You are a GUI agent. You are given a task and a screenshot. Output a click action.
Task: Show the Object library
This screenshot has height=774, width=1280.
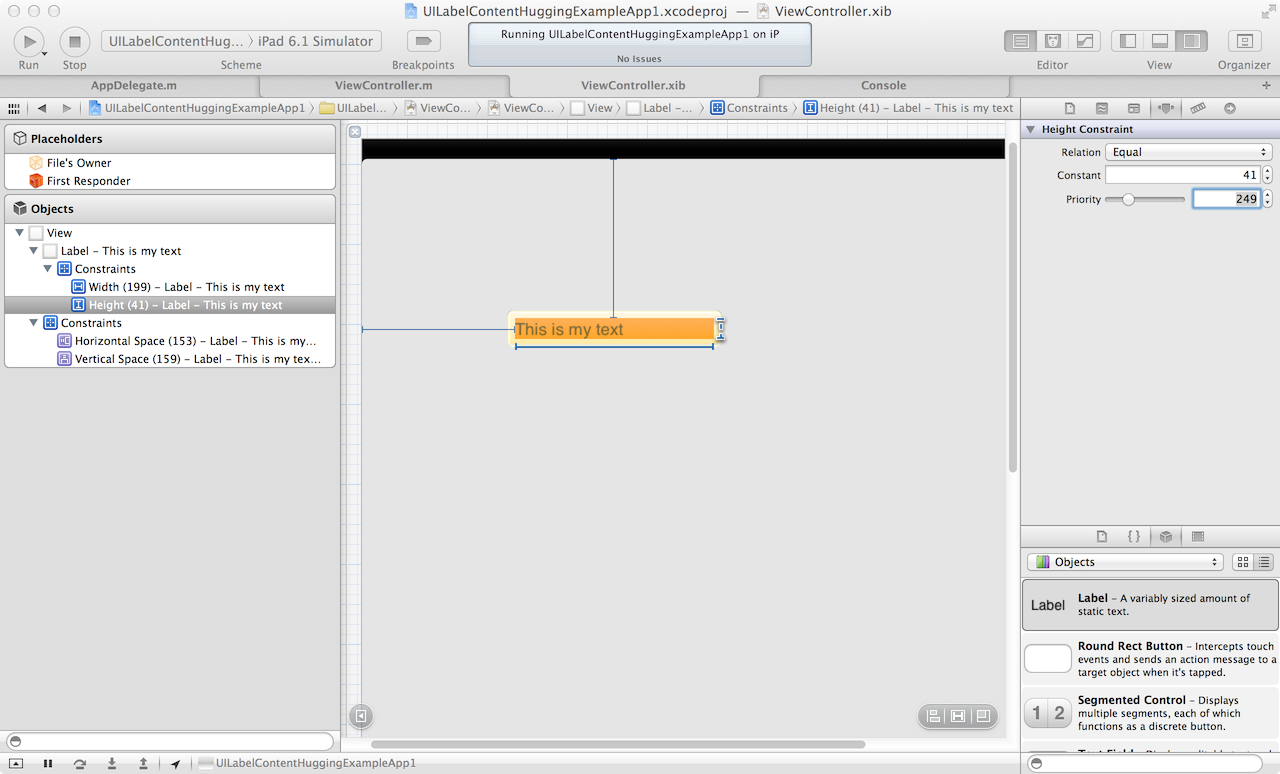tap(1166, 536)
